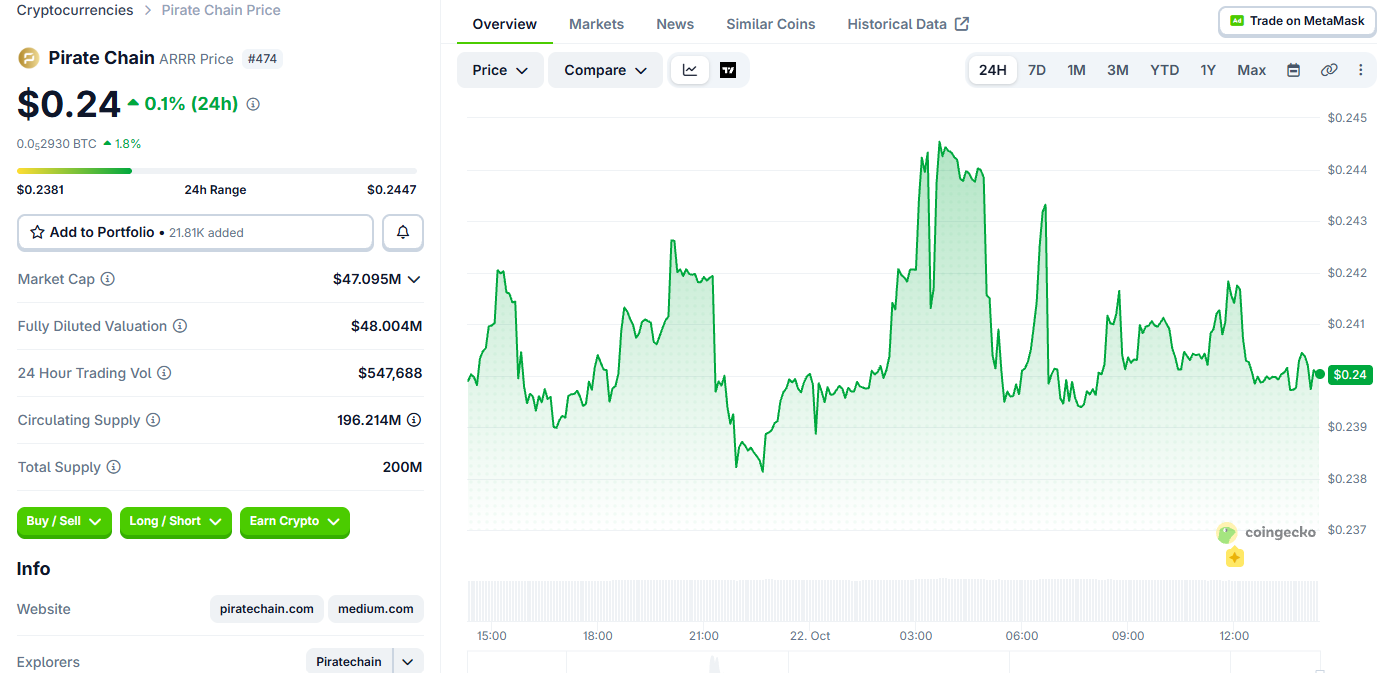Open the Compare dropdown
Viewport: 1386px width, 673px height.
click(605, 70)
